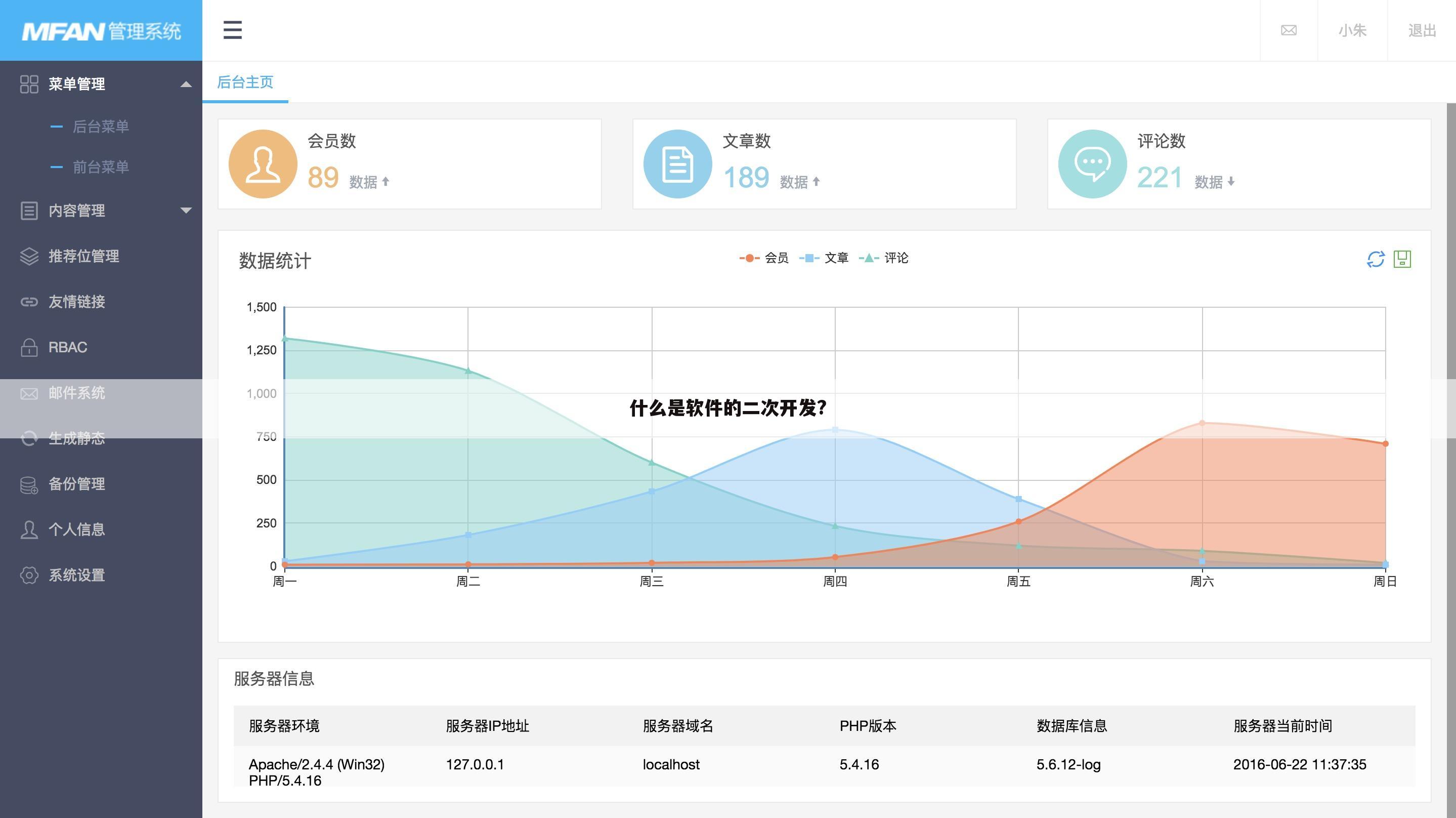This screenshot has height=818, width=1456.
Task: Click the 127.0.0.1 IP address cell
Action: point(475,765)
